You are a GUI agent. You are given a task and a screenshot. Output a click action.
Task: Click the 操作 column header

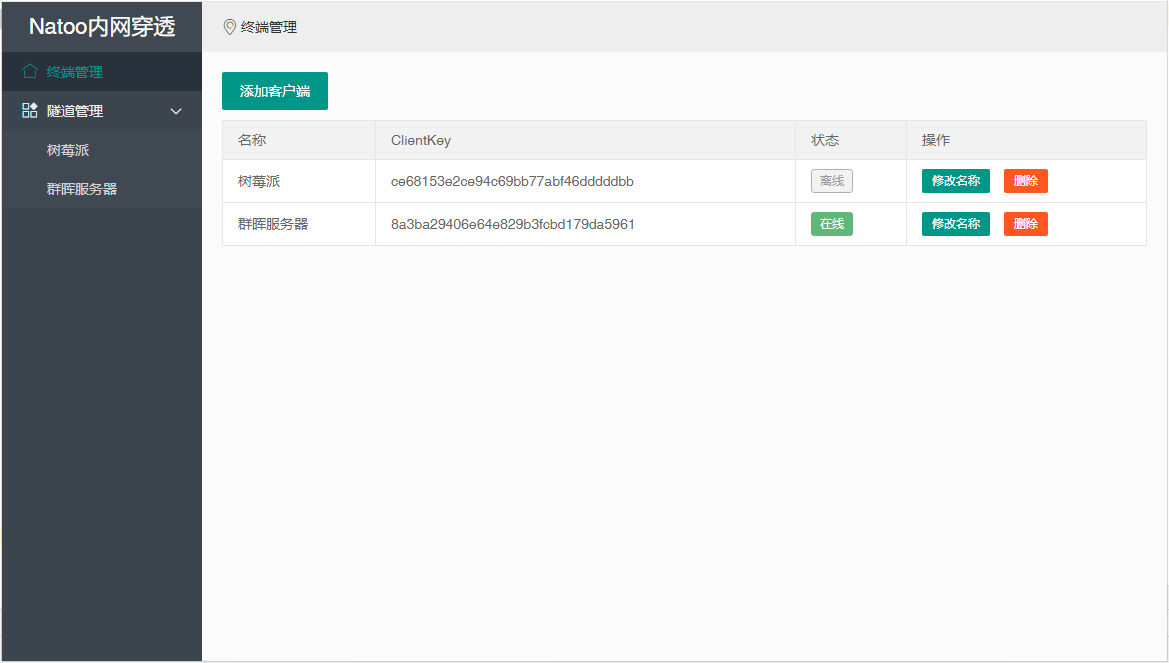[1027, 140]
